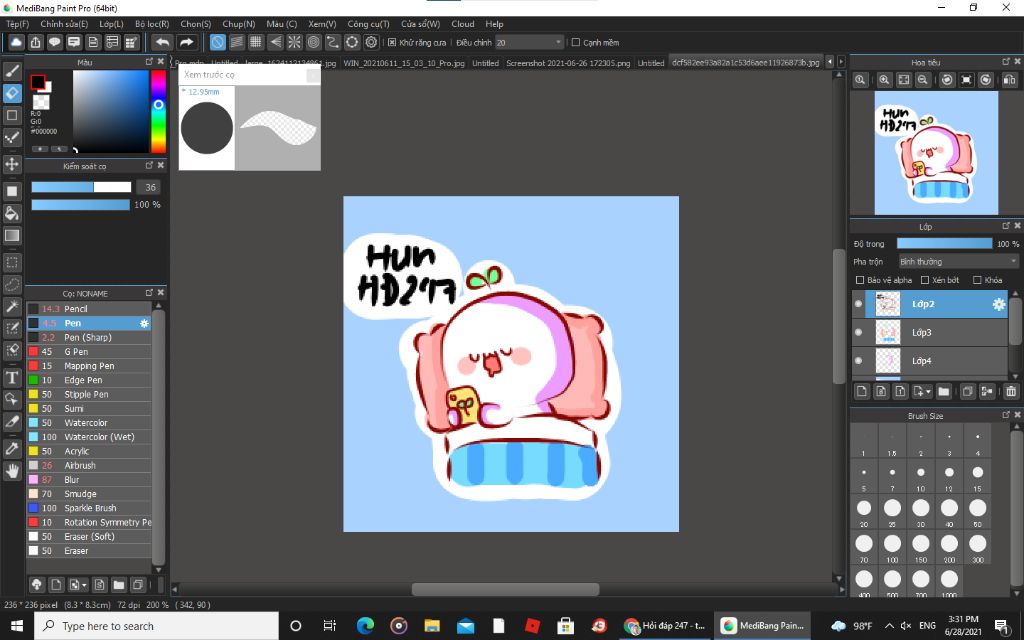Zoom out on the Navigator panel
The width and height of the screenshot is (1024, 640).
tap(923, 80)
